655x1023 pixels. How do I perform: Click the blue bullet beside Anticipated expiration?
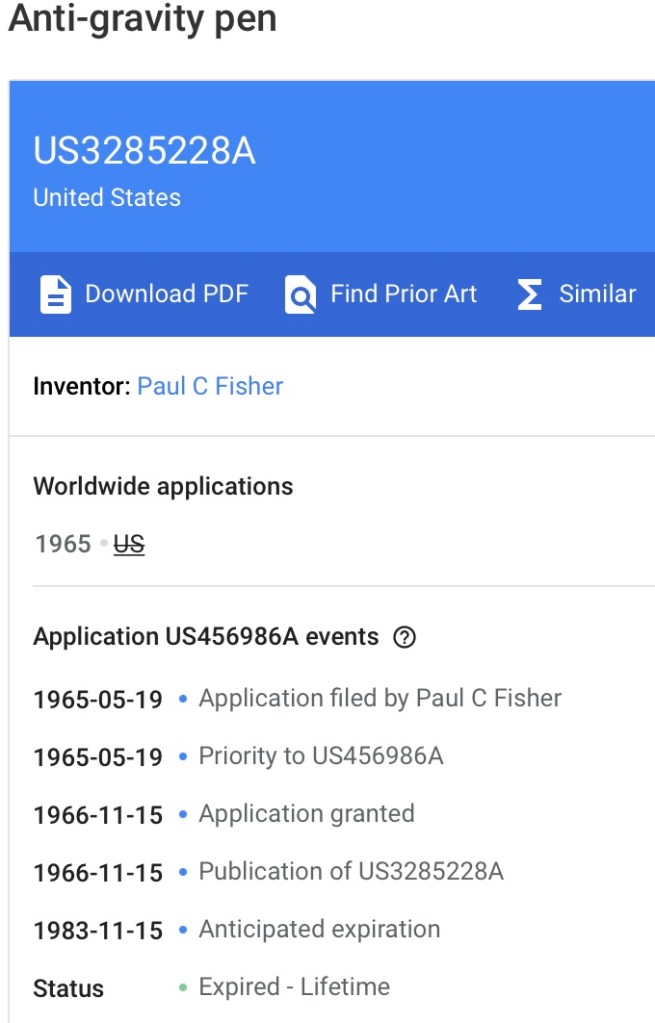pyautogui.click(x=183, y=930)
